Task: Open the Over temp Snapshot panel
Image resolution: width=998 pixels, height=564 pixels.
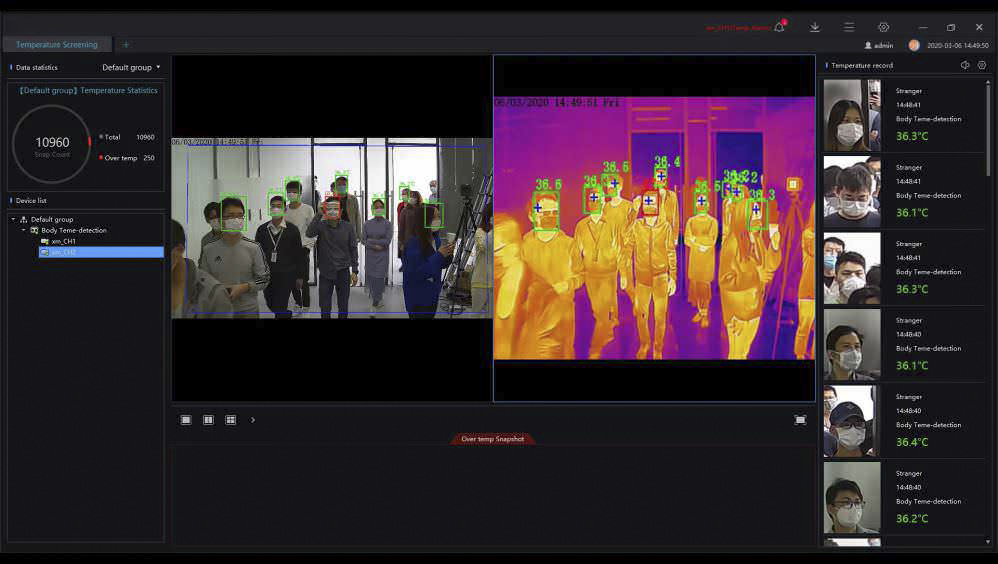Action: [x=493, y=439]
